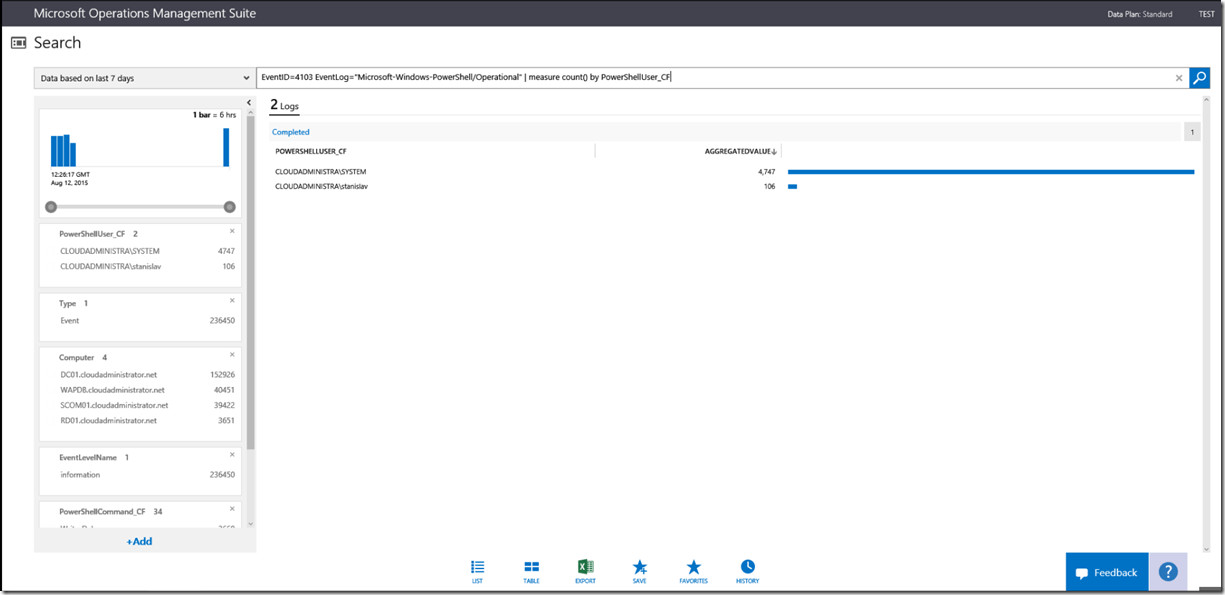The image size is (1225, 595).
Task: Collapse the left filter panel
Action: click(x=248, y=103)
